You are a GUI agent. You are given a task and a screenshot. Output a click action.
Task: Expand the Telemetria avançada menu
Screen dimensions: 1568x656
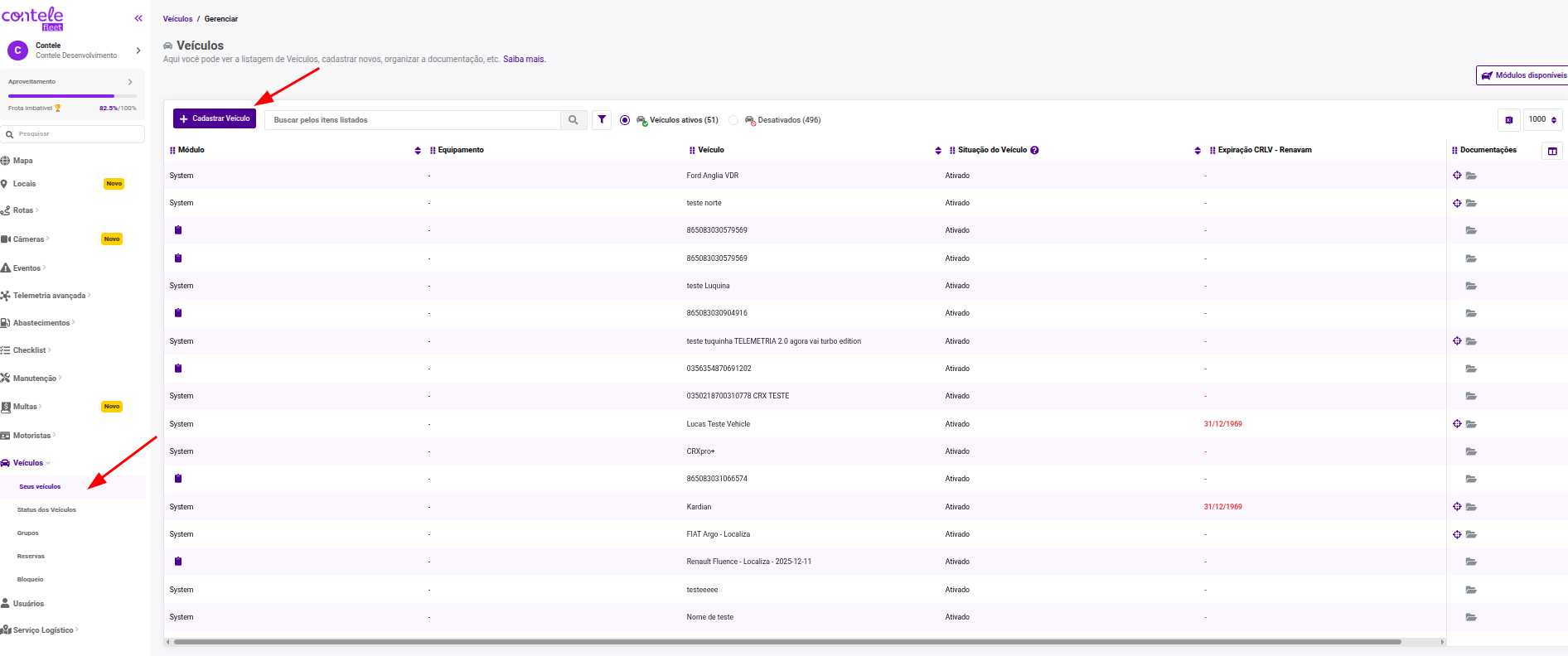(49, 296)
